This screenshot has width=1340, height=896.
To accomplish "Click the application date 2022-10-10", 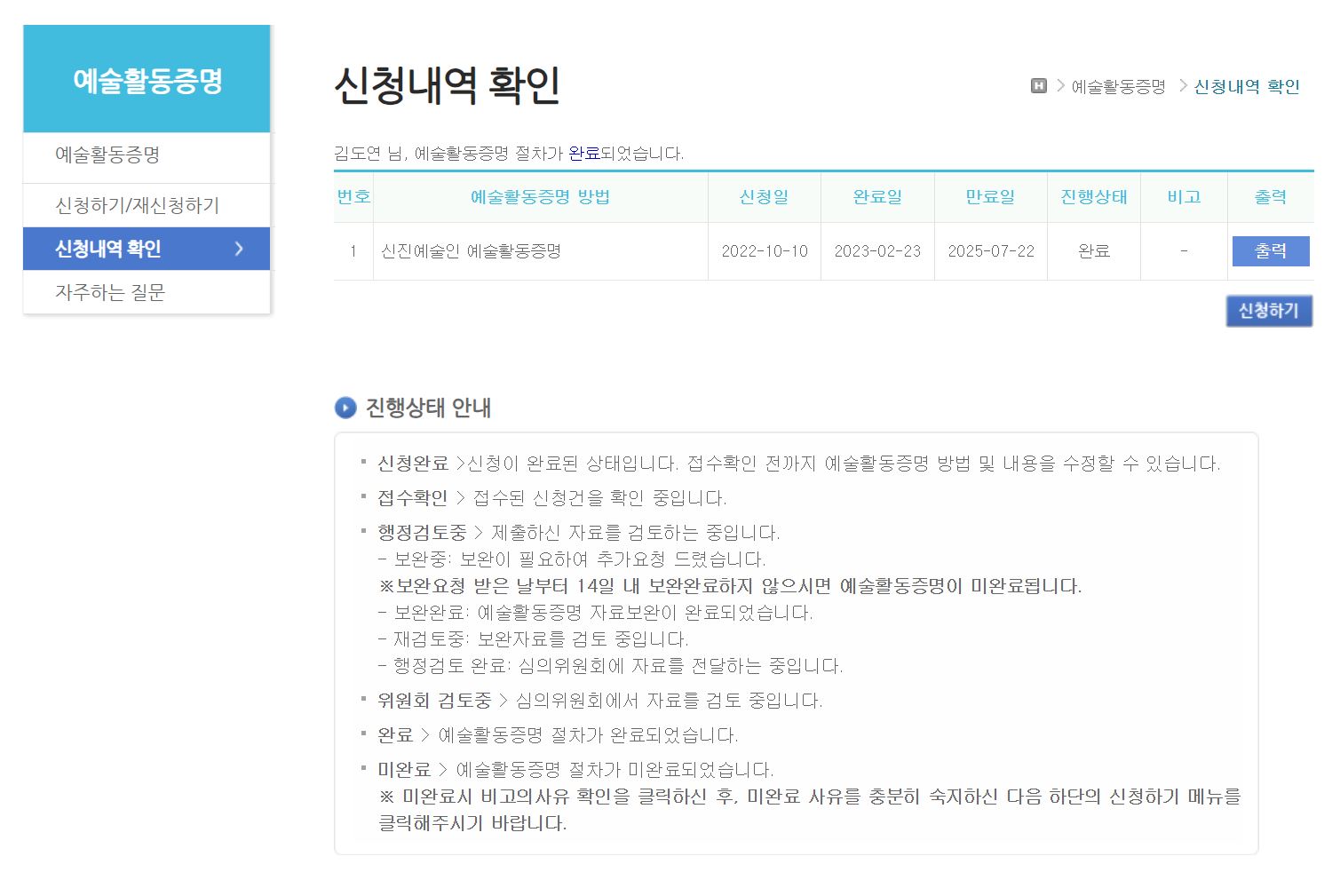I will coord(765,251).
